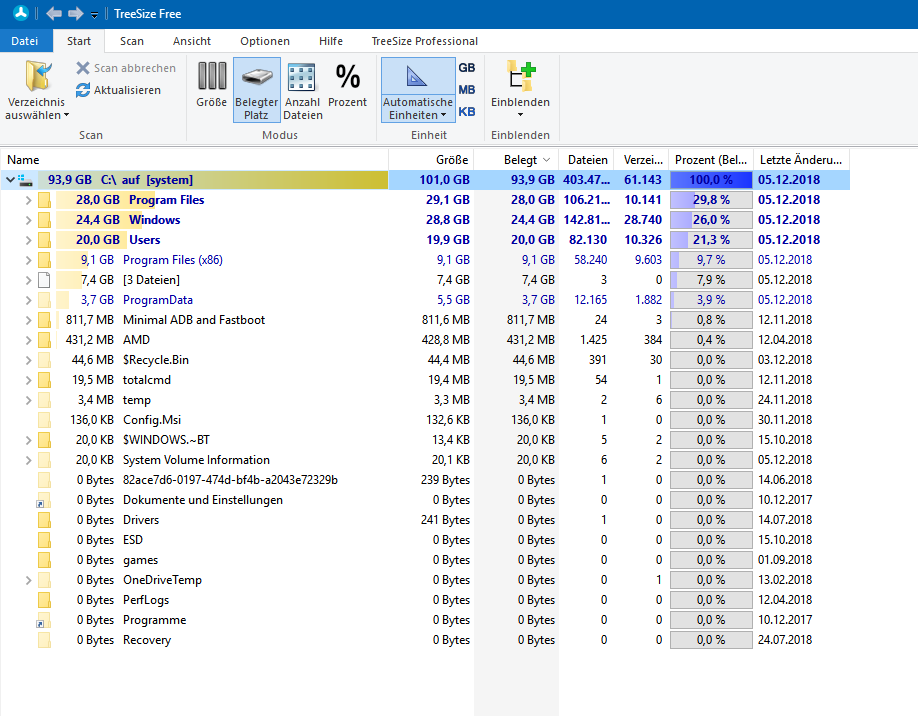Expand the Program Files folder
Image resolution: width=918 pixels, height=716 pixels.
(28, 200)
